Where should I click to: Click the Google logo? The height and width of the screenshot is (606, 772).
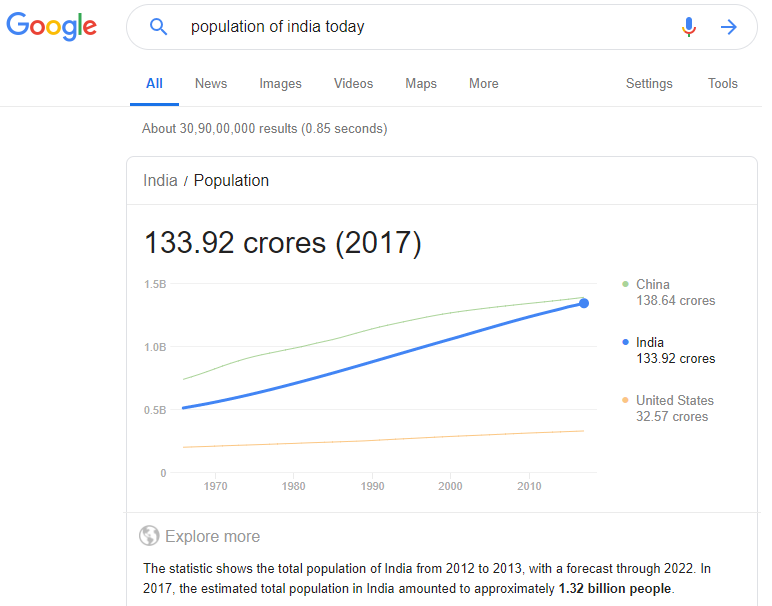click(51, 27)
